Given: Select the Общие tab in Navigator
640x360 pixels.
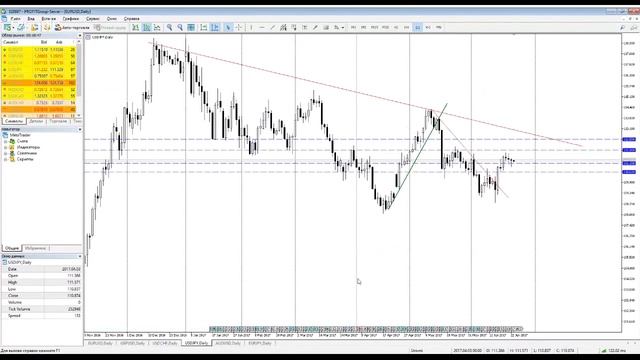Looking at the screenshot, I should pos(12,248).
